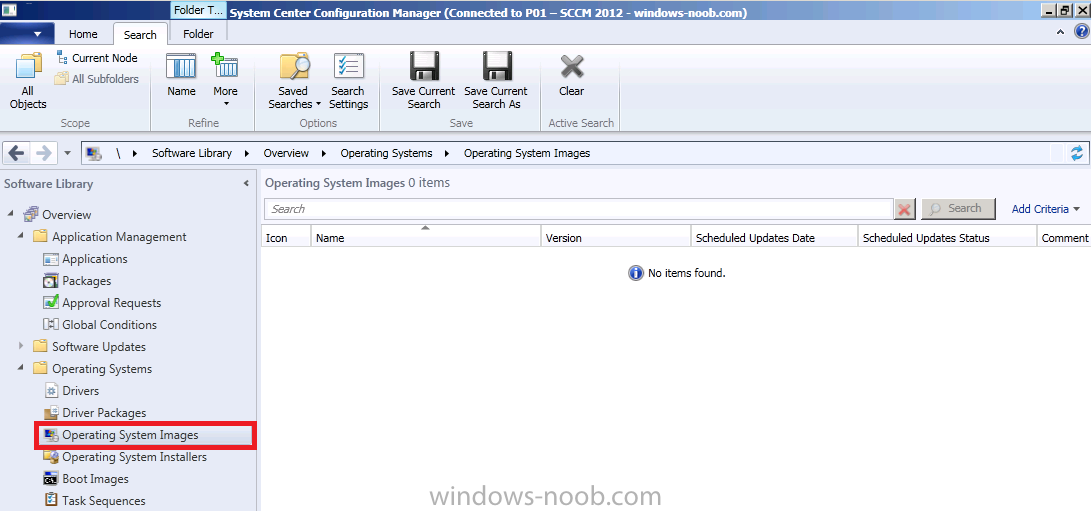
Task: Switch to the Home ribbon tab
Action: click(83, 33)
